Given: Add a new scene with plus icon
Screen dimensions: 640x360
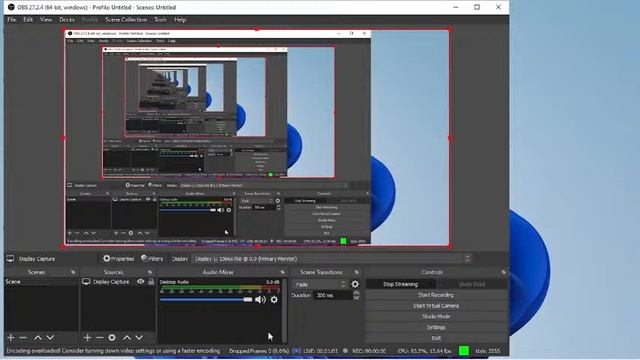Looking at the screenshot, I should (x=11, y=338).
